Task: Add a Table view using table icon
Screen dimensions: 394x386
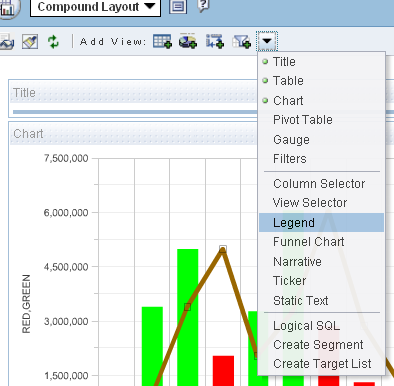Action: [162, 42]
